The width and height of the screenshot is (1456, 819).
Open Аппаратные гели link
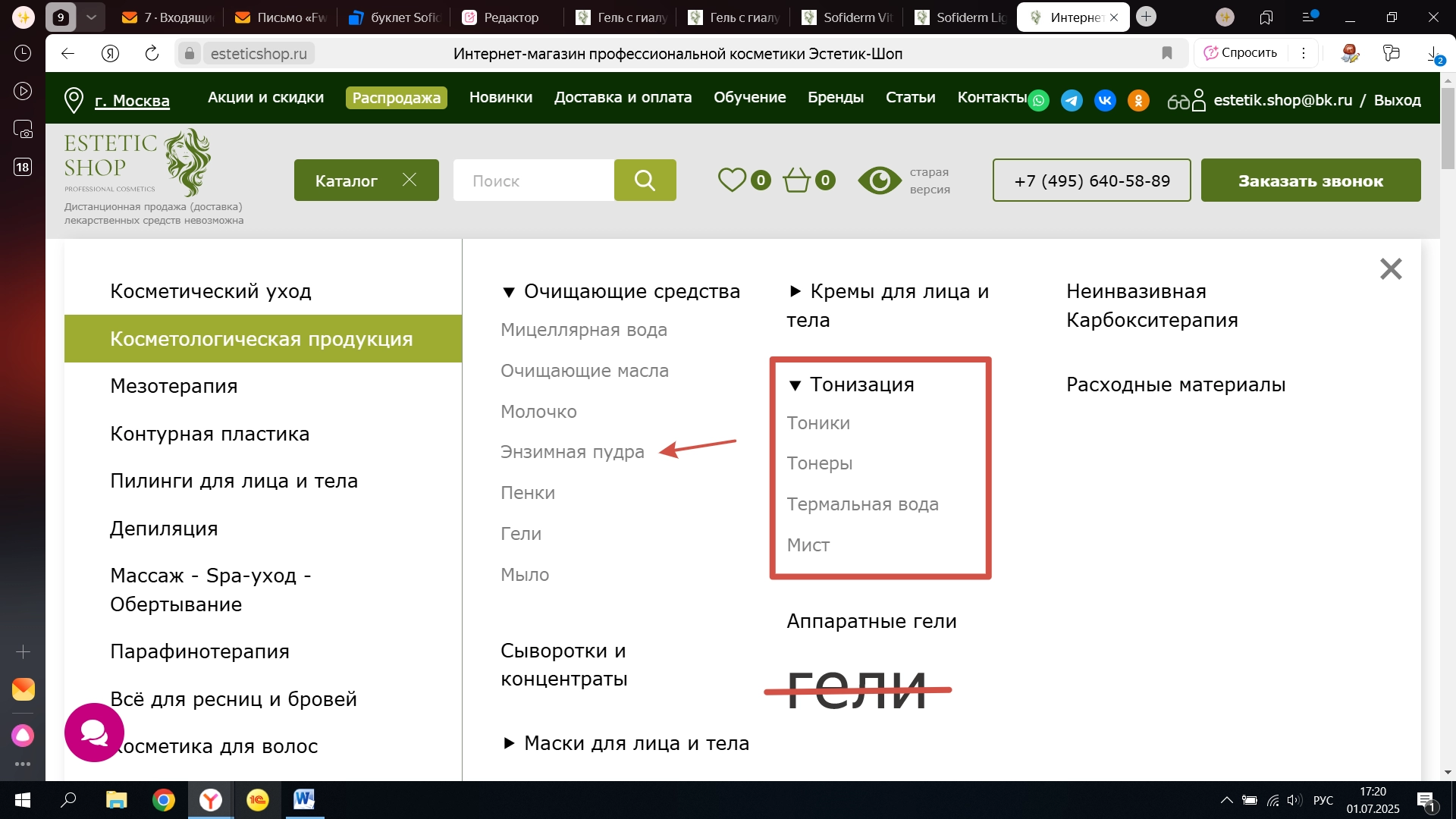tap(871, 621)
